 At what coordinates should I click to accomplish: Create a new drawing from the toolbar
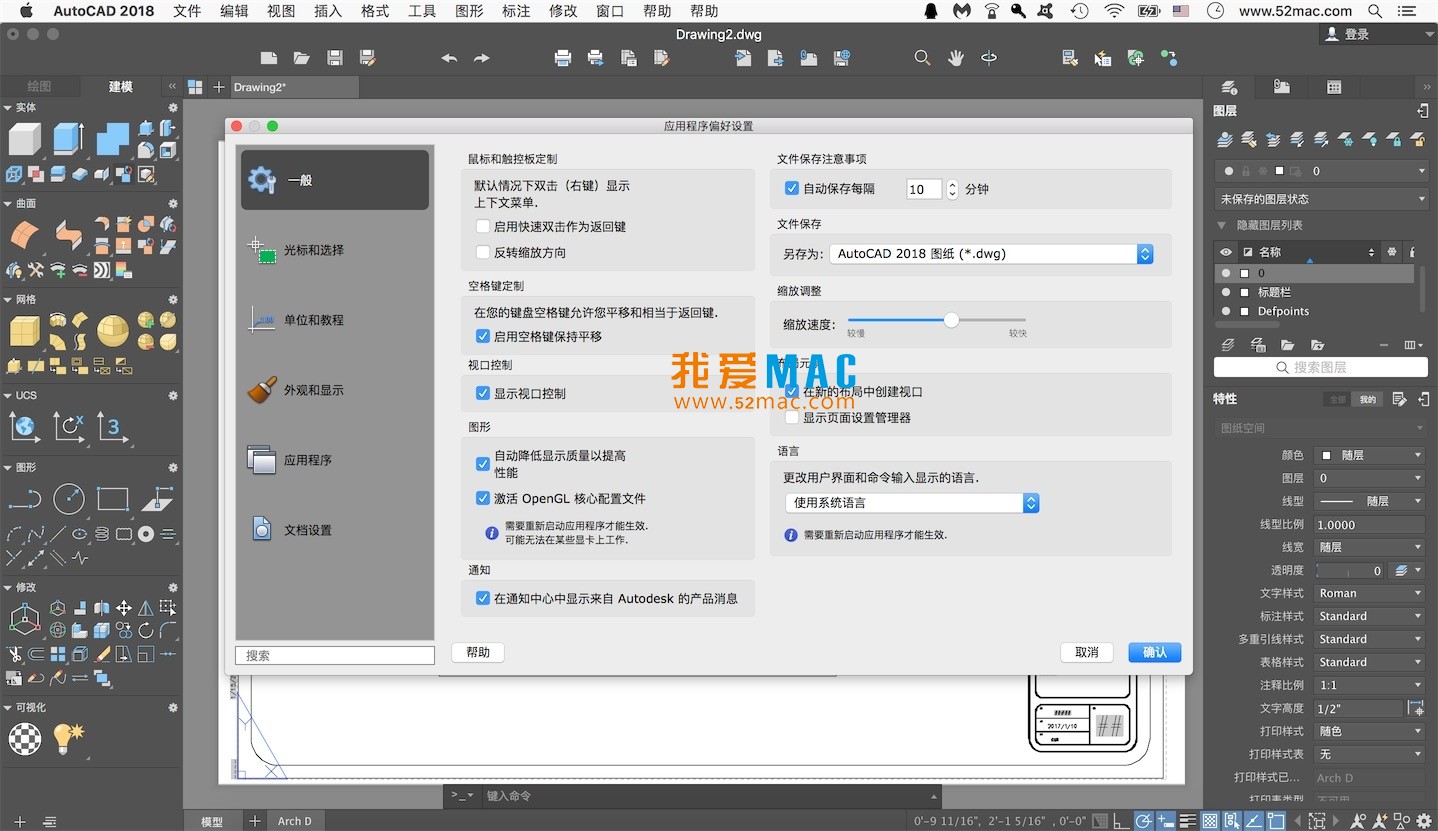268,58
